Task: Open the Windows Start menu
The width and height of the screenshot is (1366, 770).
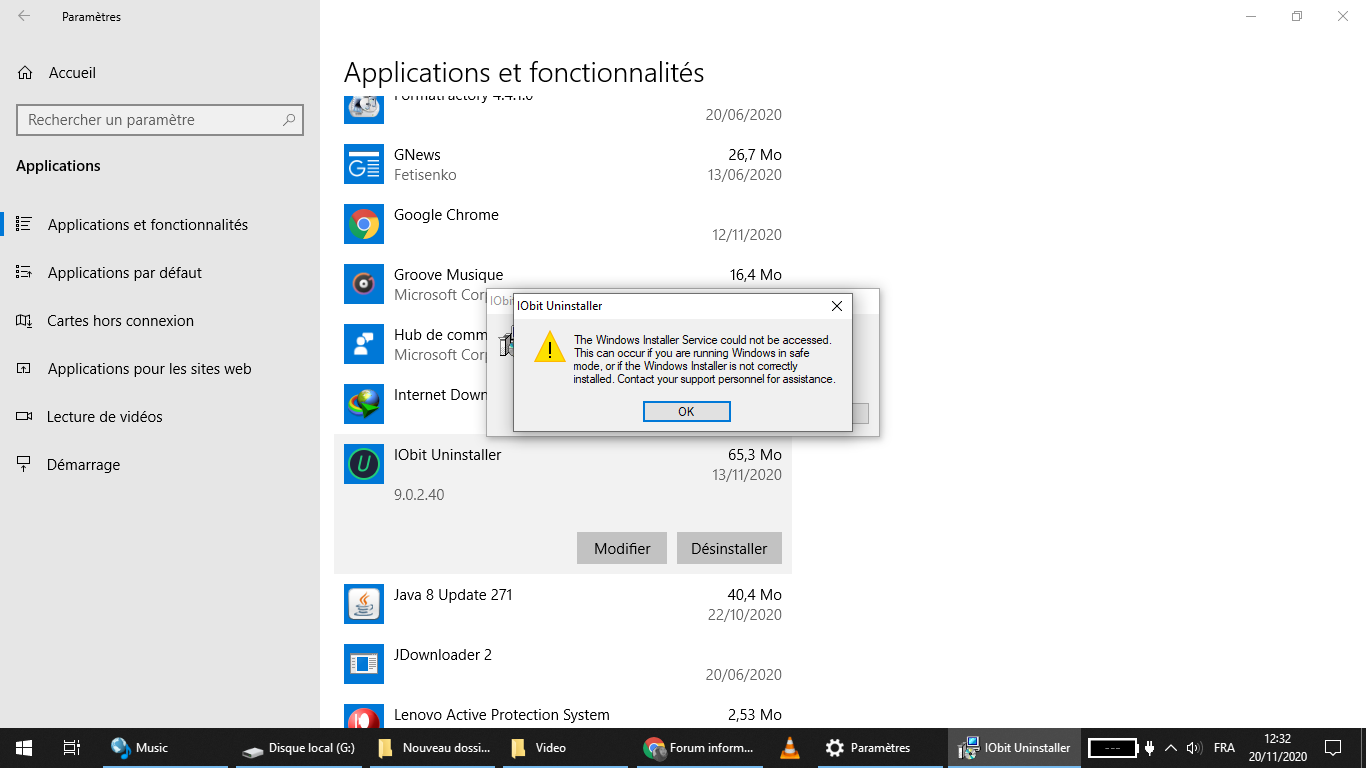Action: 24,748
